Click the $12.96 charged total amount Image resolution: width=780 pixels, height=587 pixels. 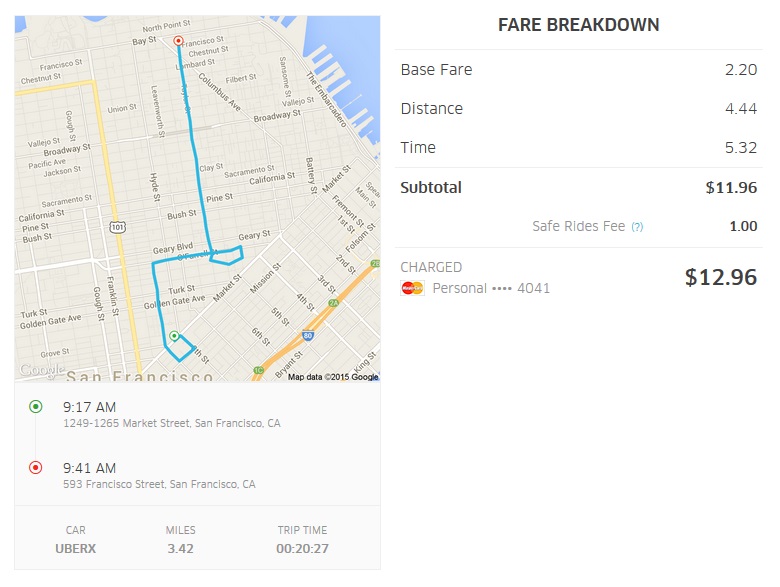click(x=720, y=277)
